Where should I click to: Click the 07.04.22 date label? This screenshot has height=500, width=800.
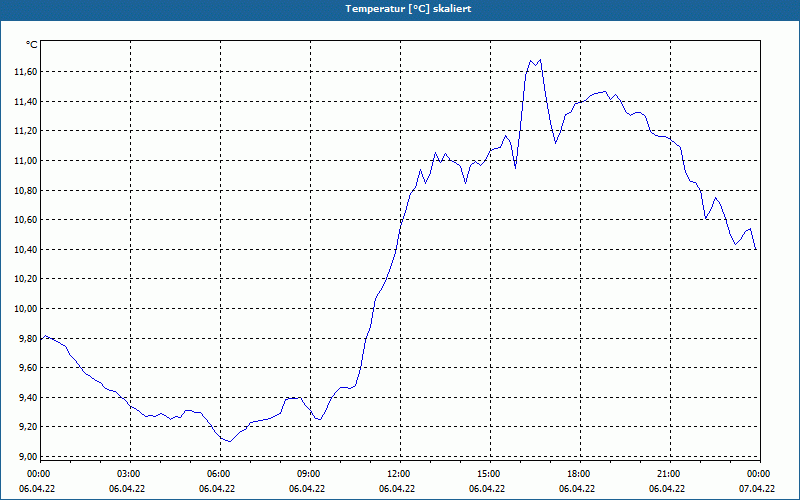click(757, 489)
